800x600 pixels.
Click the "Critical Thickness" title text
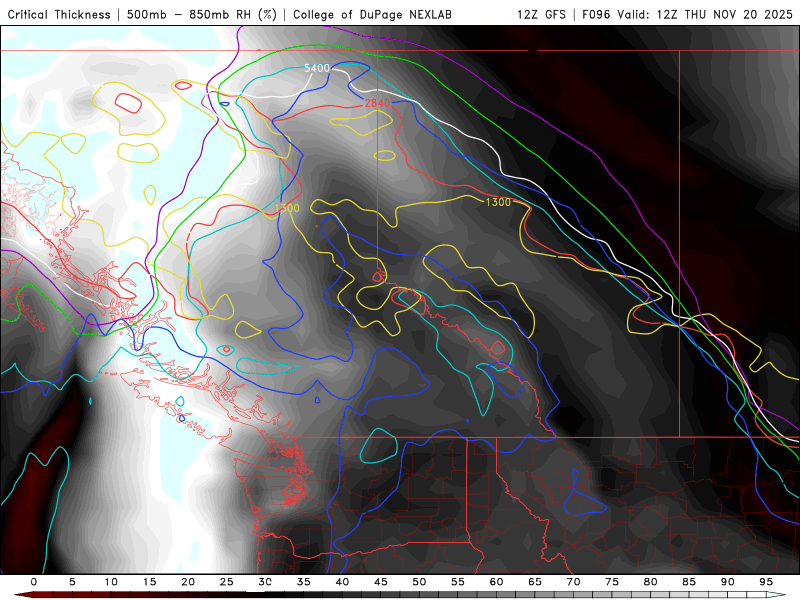(x=59, y=14)
